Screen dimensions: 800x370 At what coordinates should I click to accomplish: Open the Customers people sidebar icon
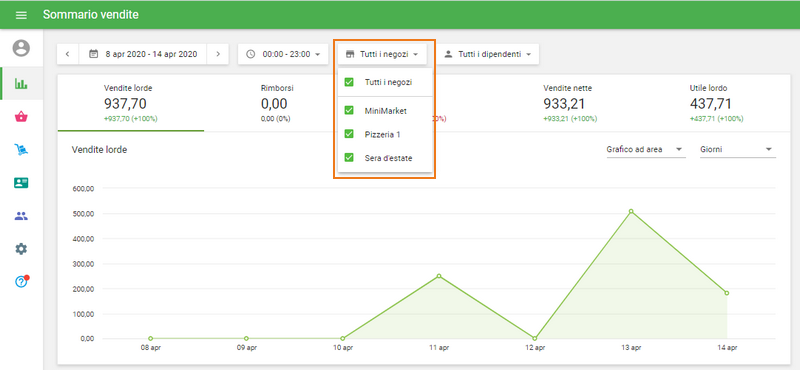[x=21, y=216]
